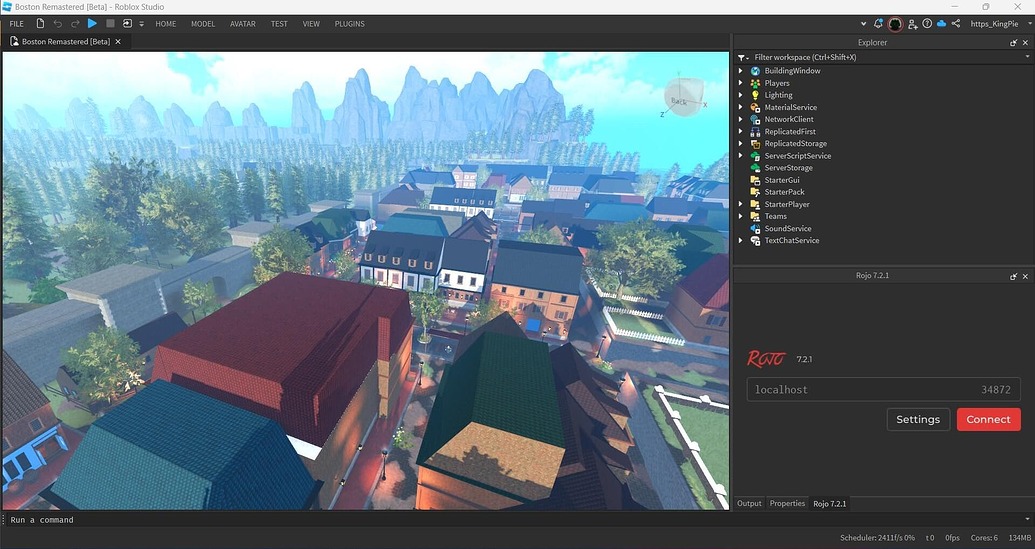
Task: Stop the playtest with the square Stop button
Action: point(110,24)
